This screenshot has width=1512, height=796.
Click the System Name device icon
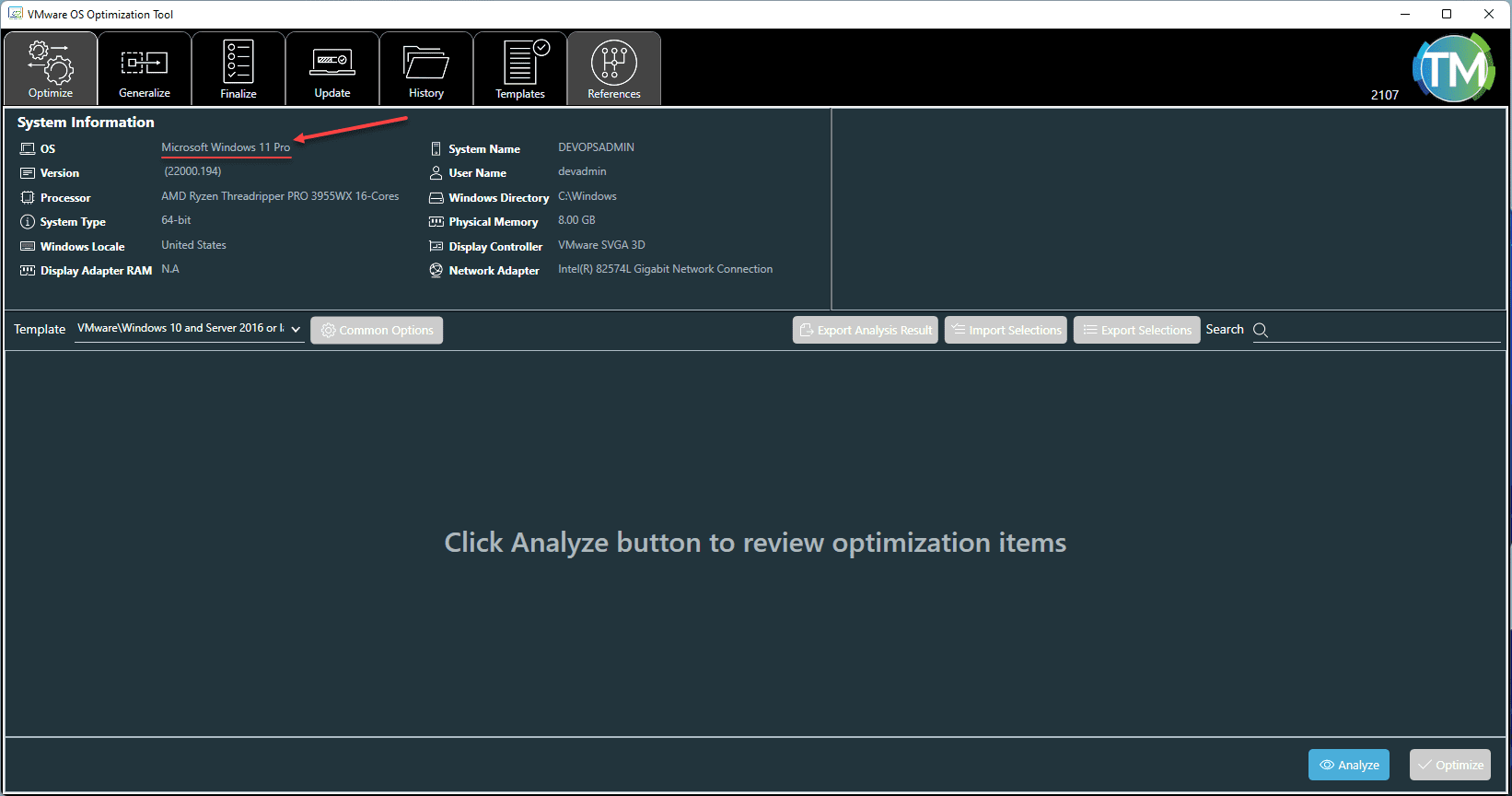pos(436,148)
